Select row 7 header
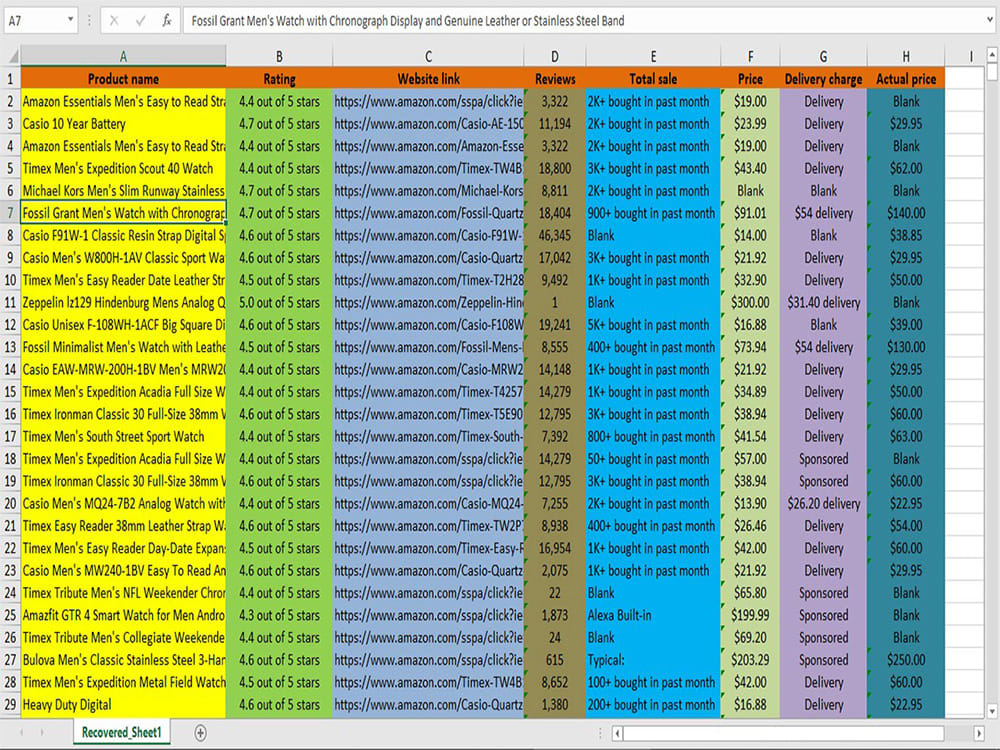The width and height of the screenshot is (1000, 750). (x=10, y=213)
